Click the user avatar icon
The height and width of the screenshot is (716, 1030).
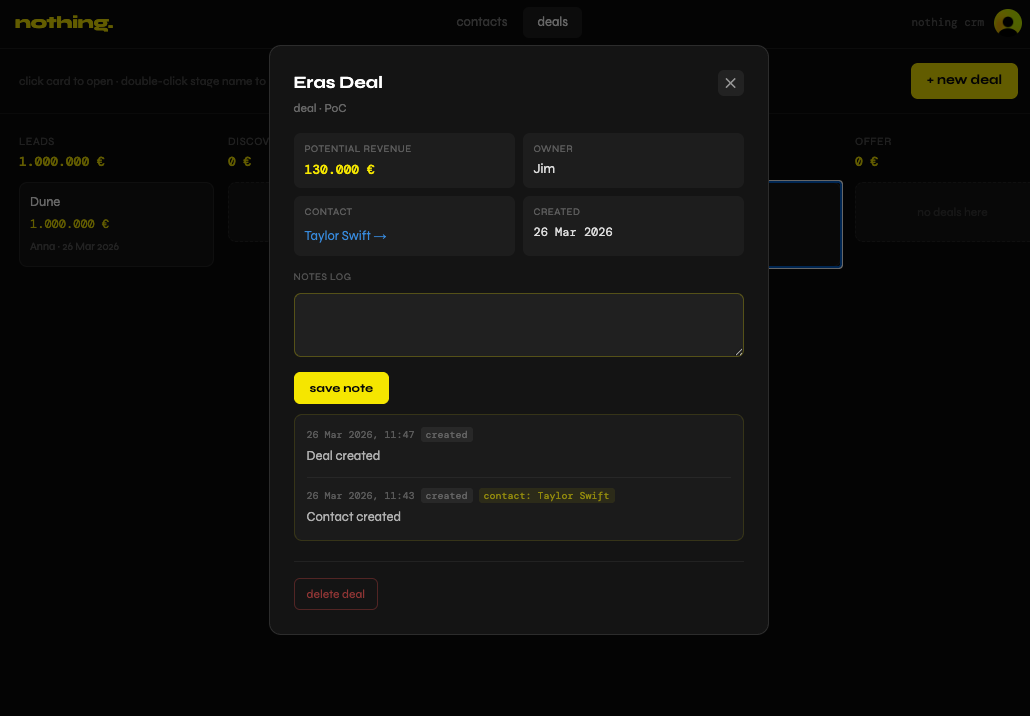(x=1008, y=22)
